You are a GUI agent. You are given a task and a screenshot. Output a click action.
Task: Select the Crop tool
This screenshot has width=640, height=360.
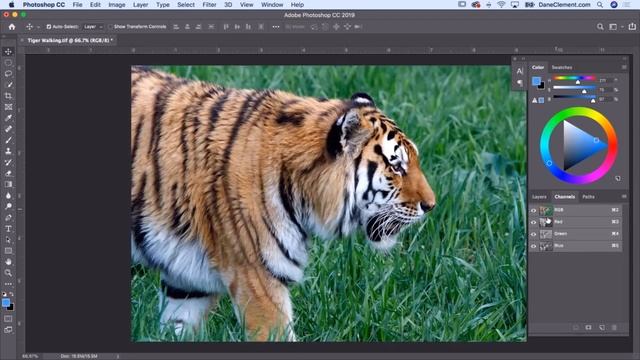click(x=8, y=96)
